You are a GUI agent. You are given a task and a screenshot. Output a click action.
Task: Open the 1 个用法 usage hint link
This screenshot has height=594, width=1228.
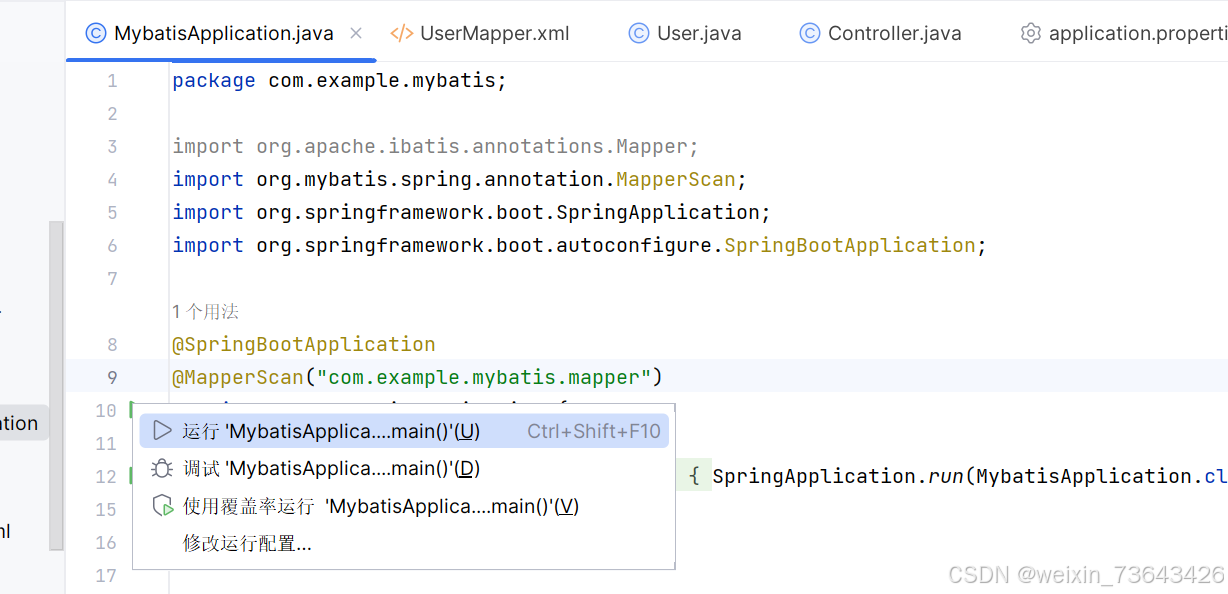205,311
